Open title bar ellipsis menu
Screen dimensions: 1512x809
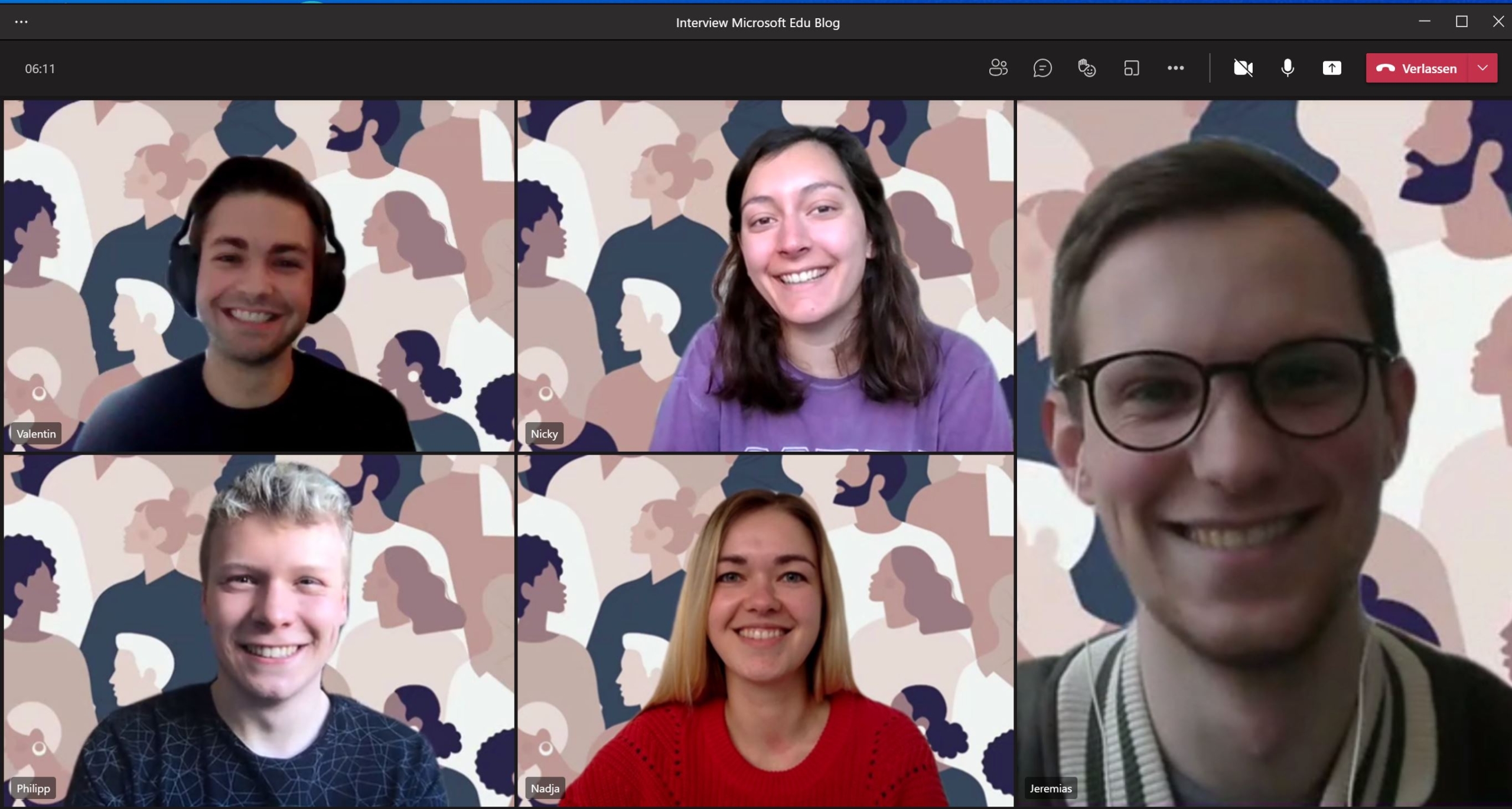[21, 22]
